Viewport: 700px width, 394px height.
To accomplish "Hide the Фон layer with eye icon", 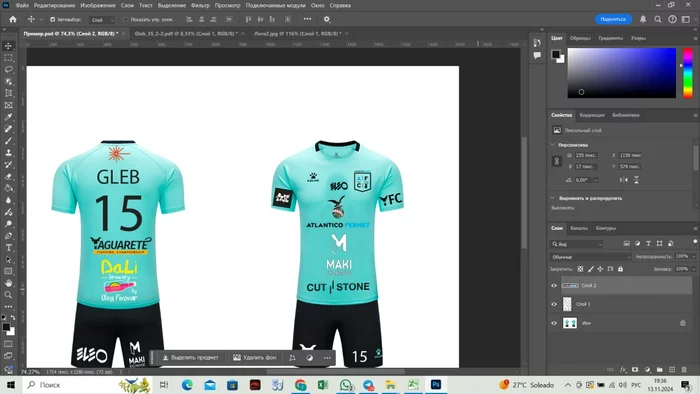I will point(554,323).
